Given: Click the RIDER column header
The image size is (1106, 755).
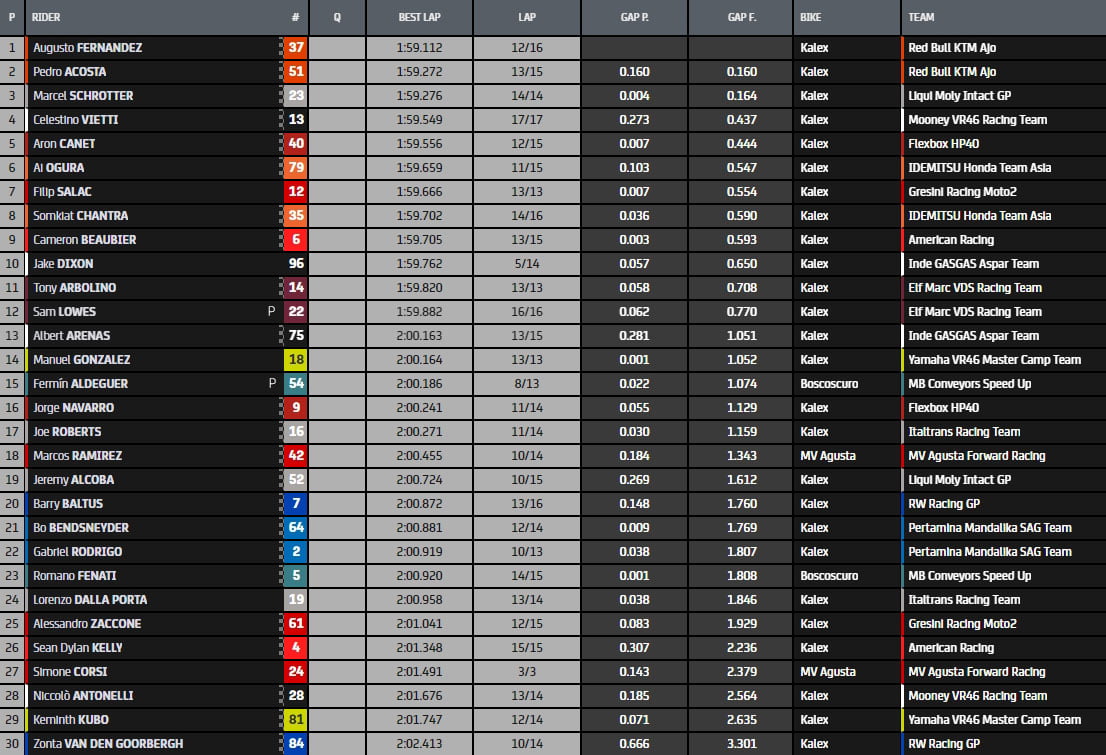Looking at the screenshot, I should 46,18.
